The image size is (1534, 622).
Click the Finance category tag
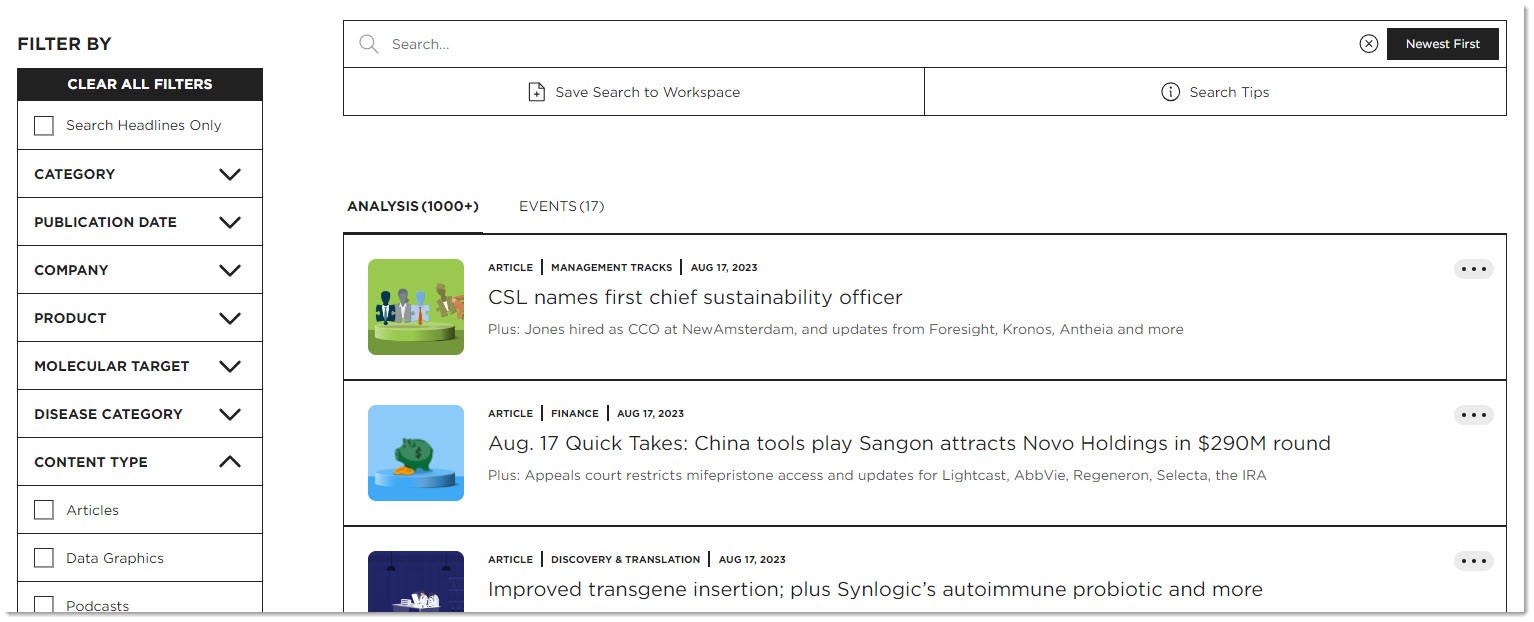[575, 414]
